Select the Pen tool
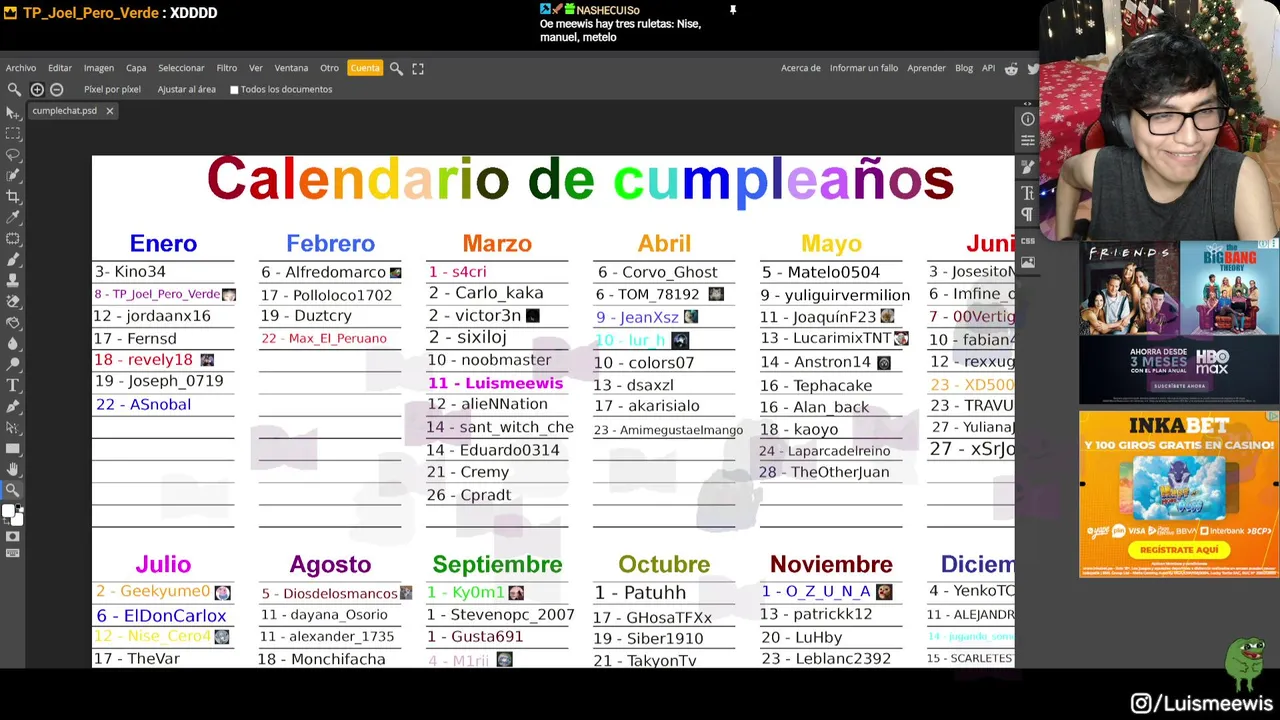Image resolution: width=1280 pixels, height=720 pixels. pyautogui.click(x=13, y=406)
